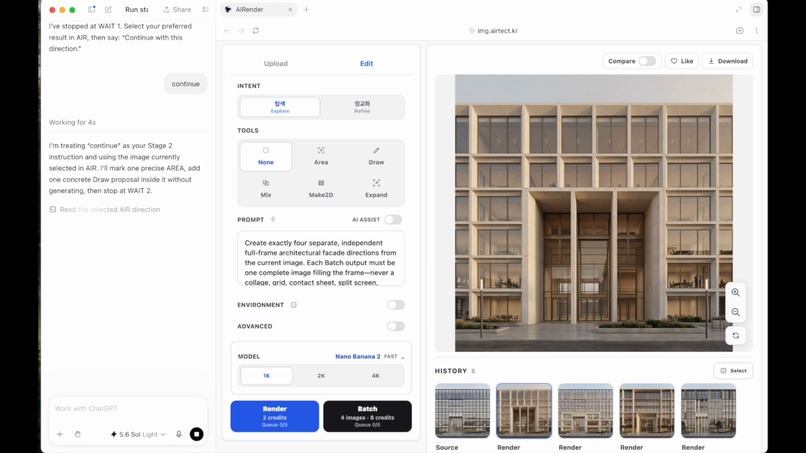The height and width of the screenshot is (453, 806).
Task: Choose the Explore intent
Action: tap(280, 107)
